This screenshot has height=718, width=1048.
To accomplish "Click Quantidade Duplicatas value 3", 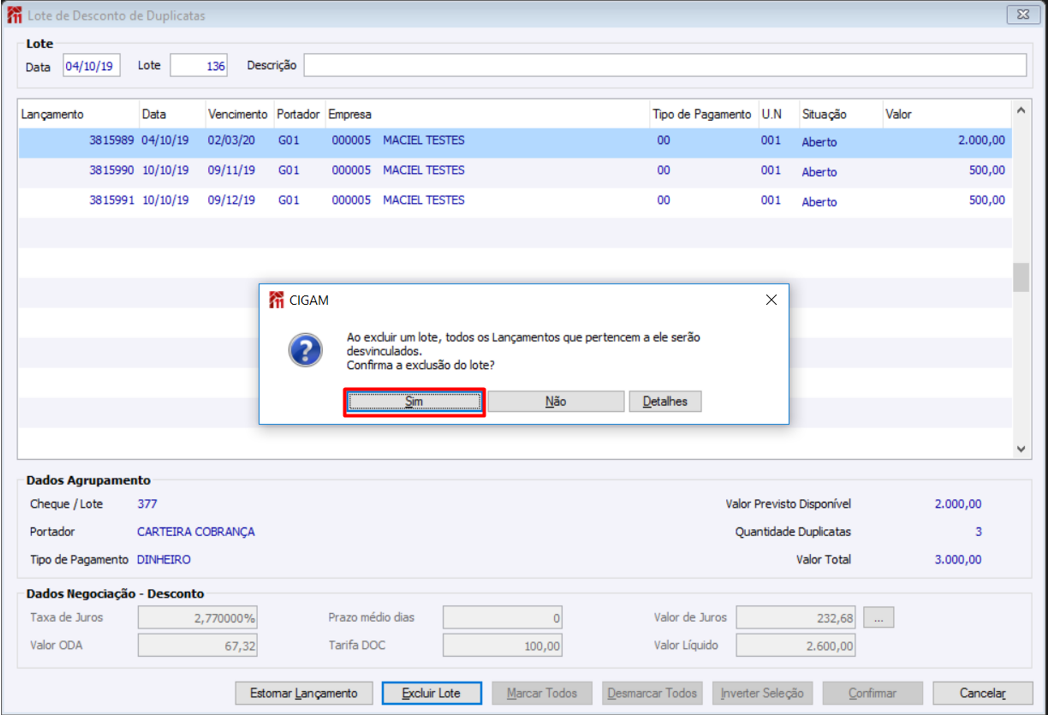I will click(x=978, y=532).
